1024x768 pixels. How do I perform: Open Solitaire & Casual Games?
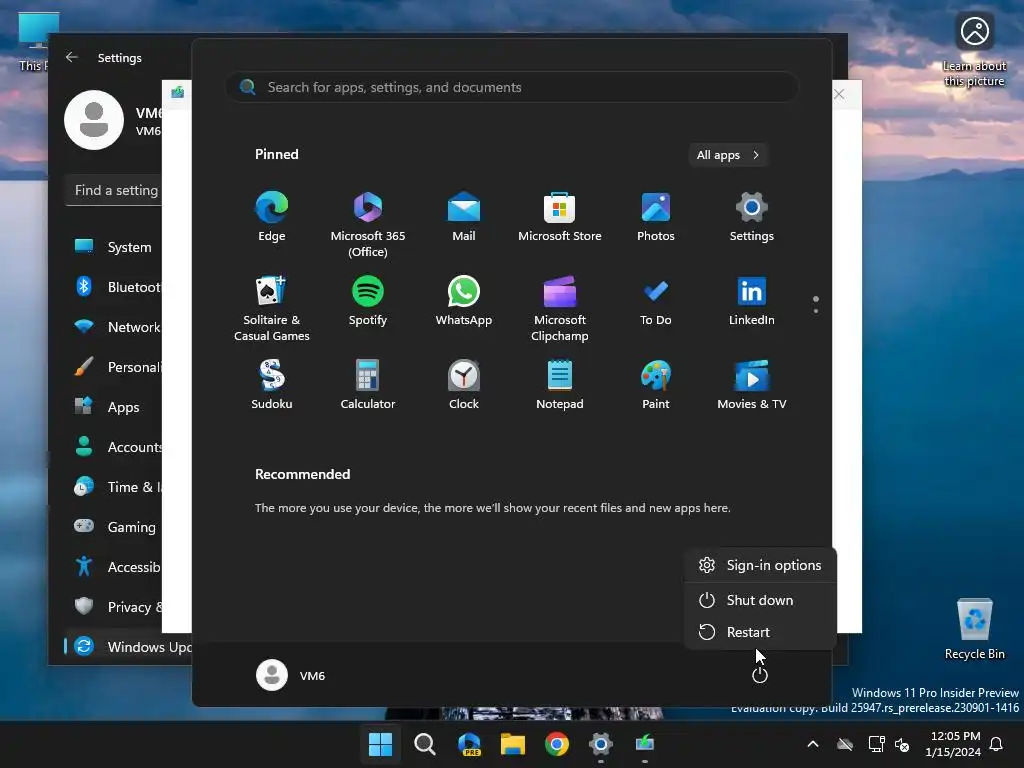(272, 308)
